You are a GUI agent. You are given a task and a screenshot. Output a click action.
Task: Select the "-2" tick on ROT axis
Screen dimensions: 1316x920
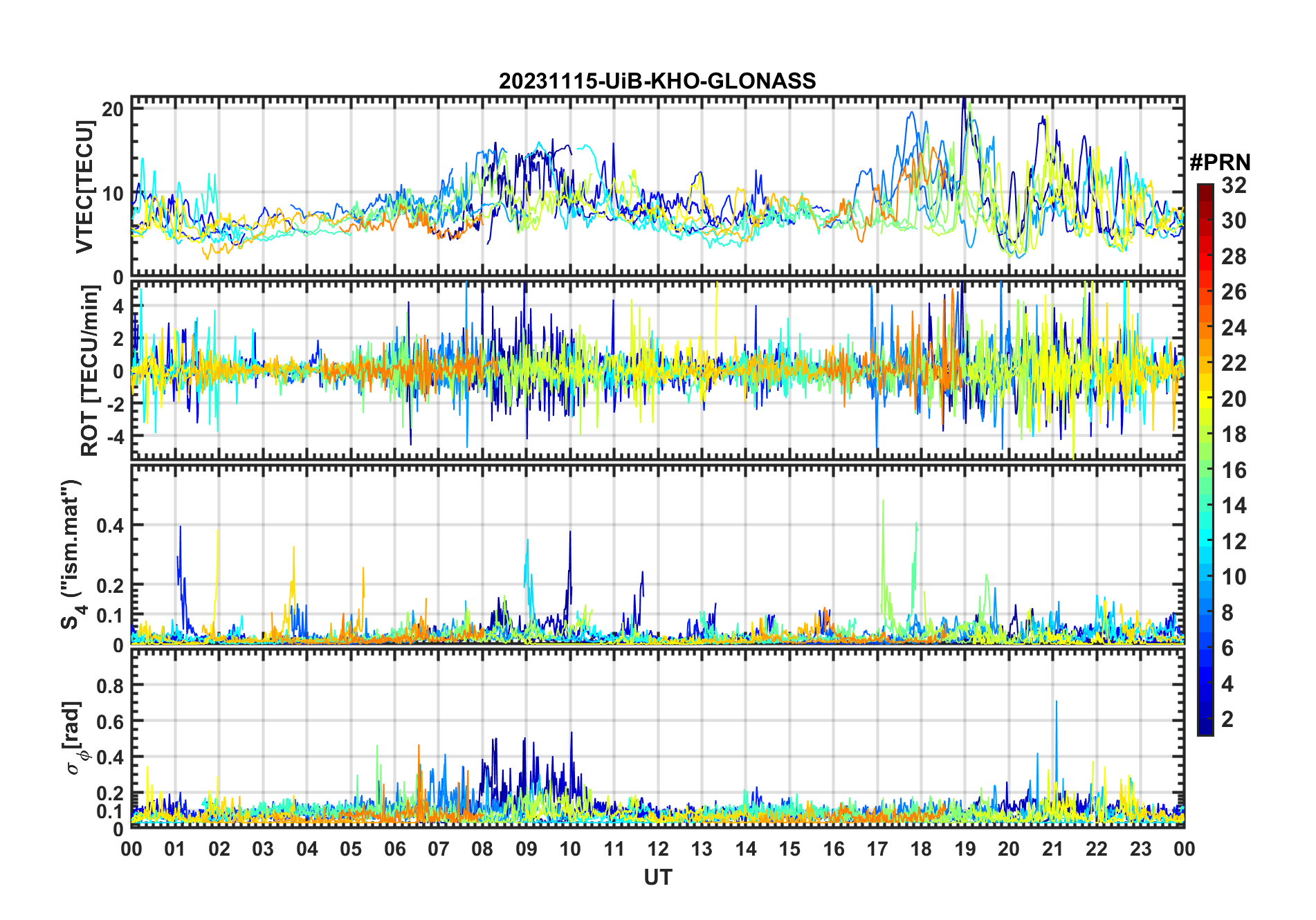click(114, 404)
